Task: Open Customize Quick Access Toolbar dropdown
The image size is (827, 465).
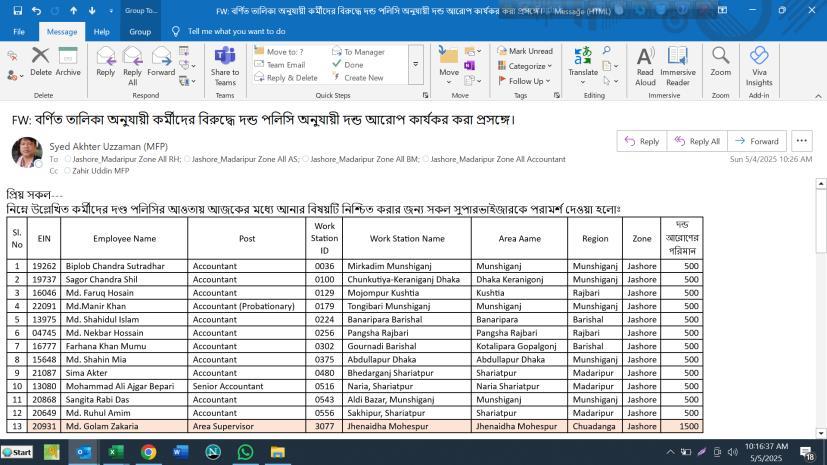Action: click(111, 11)
